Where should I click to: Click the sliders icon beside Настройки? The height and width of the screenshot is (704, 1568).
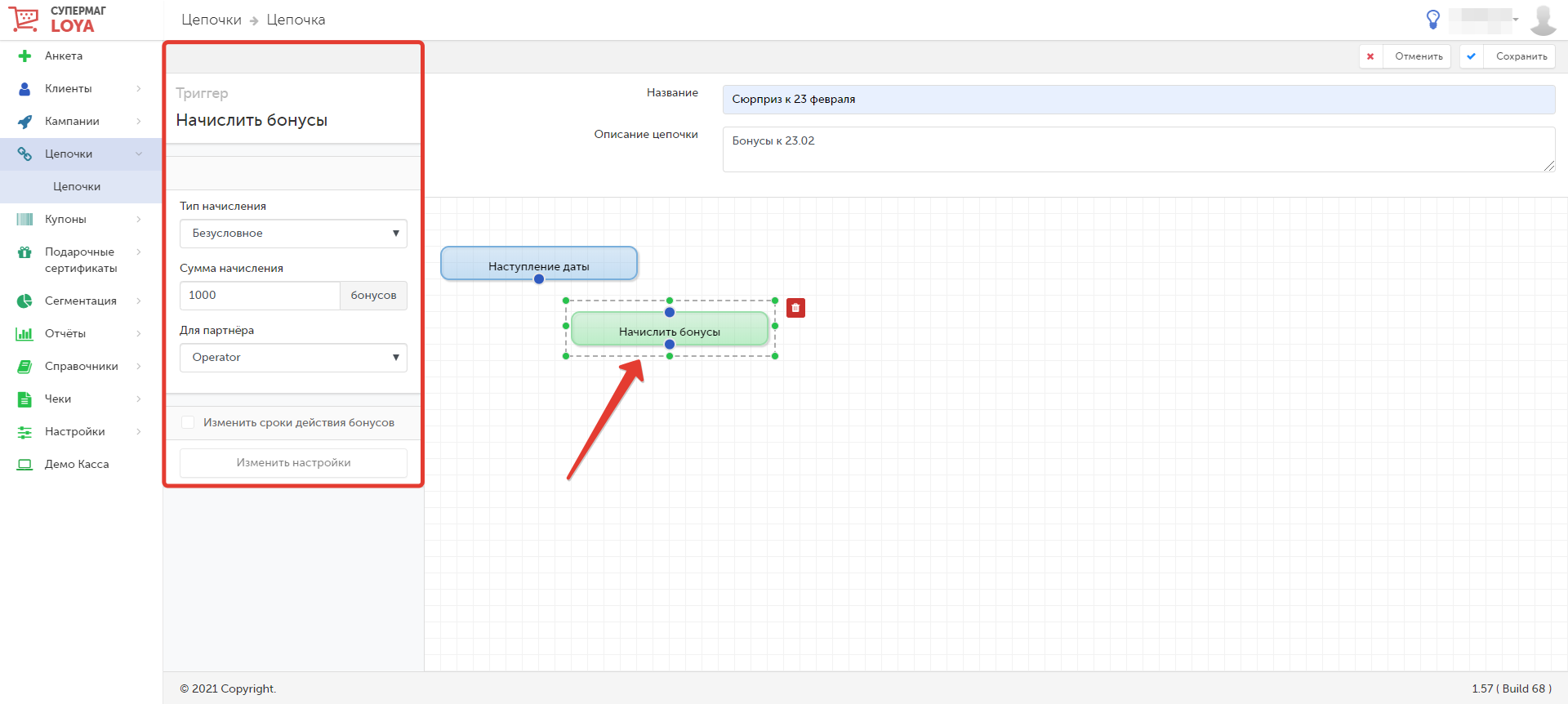pyautogui.click(x=24, y=432)
